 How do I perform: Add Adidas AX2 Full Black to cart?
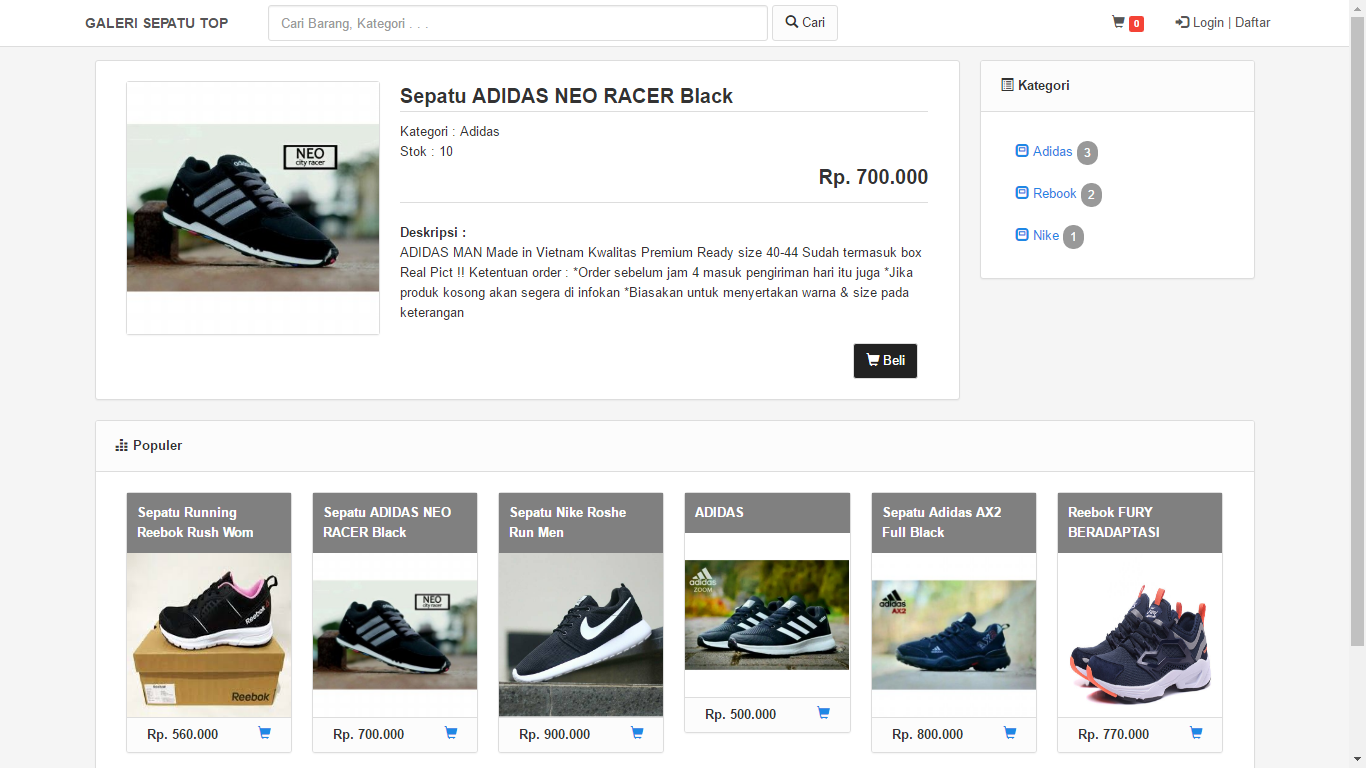(x=1009, y=733)
